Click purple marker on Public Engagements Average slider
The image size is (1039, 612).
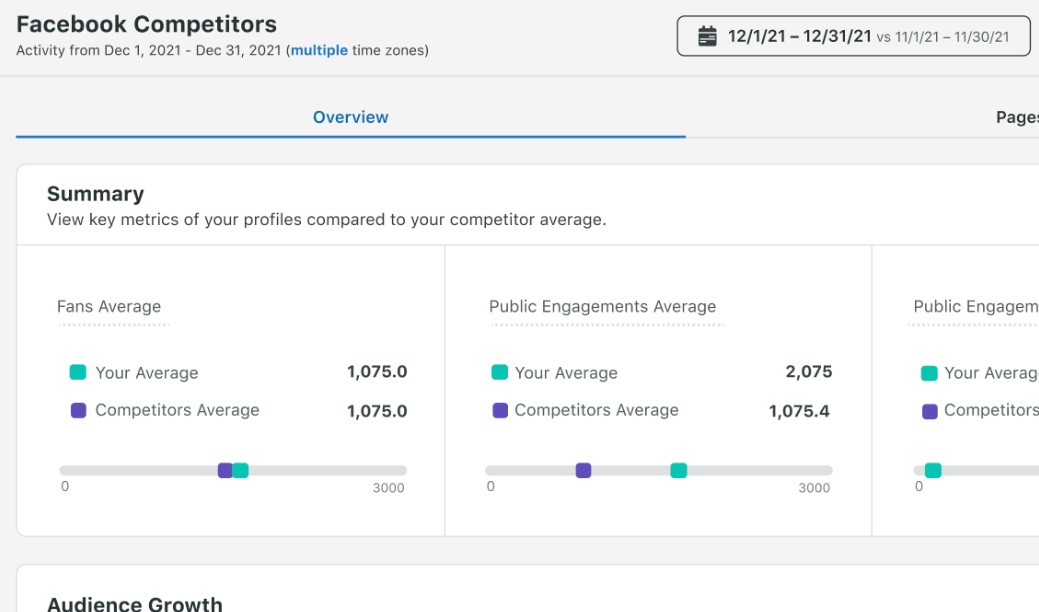coord(583,470)
